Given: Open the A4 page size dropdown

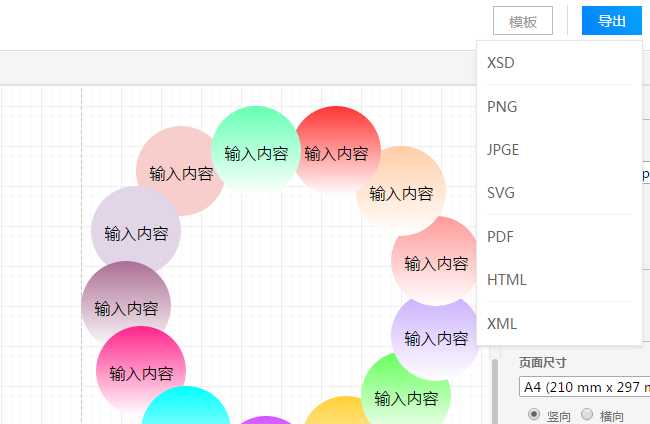Looking at the screenshot, I should pos(585,387).
